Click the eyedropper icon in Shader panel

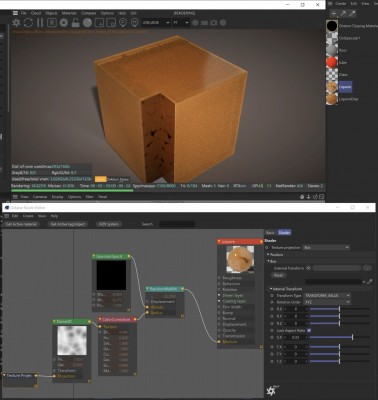click(x=369, y=282)
